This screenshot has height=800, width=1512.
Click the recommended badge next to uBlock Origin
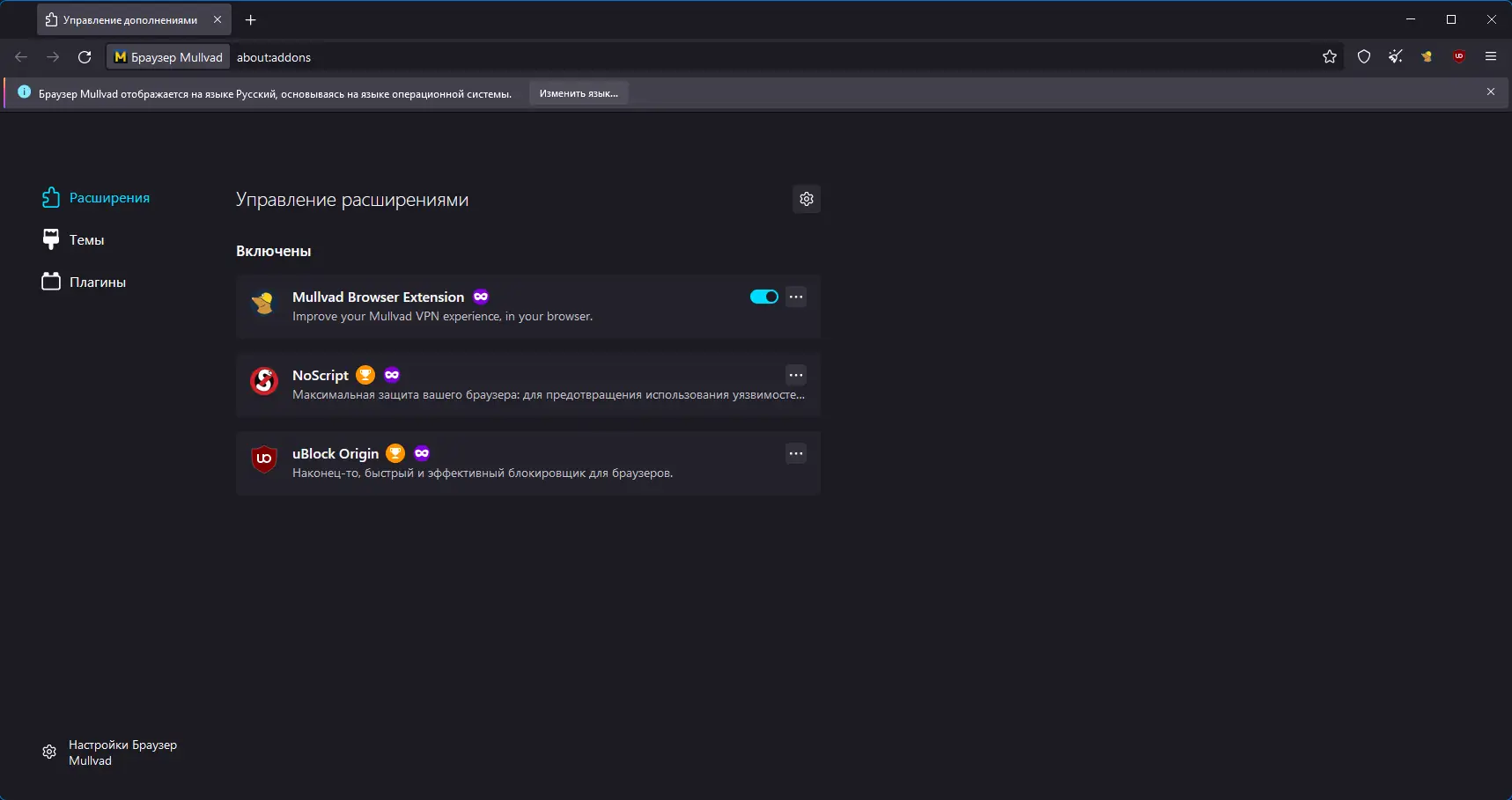coord(395,453)
